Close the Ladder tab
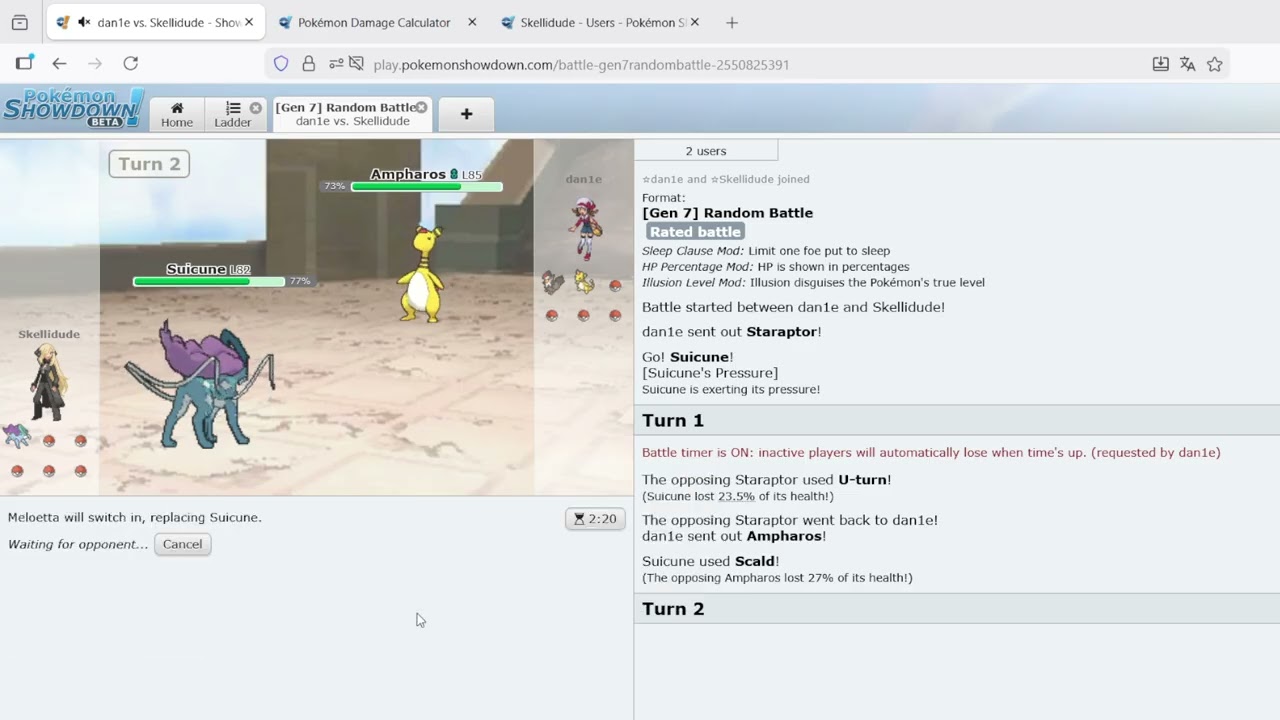Screen dimensions: 1280x720 pyautogui.click(x=256, y=108)
